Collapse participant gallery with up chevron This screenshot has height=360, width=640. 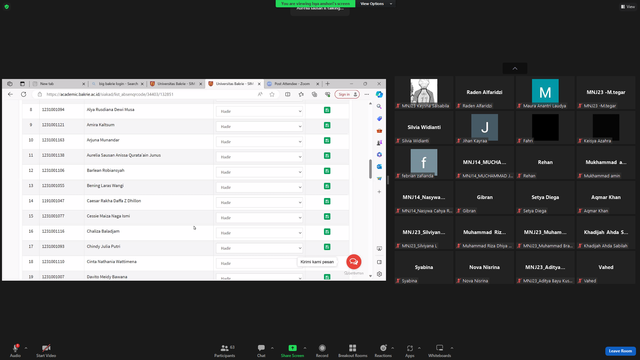point(515,69)
